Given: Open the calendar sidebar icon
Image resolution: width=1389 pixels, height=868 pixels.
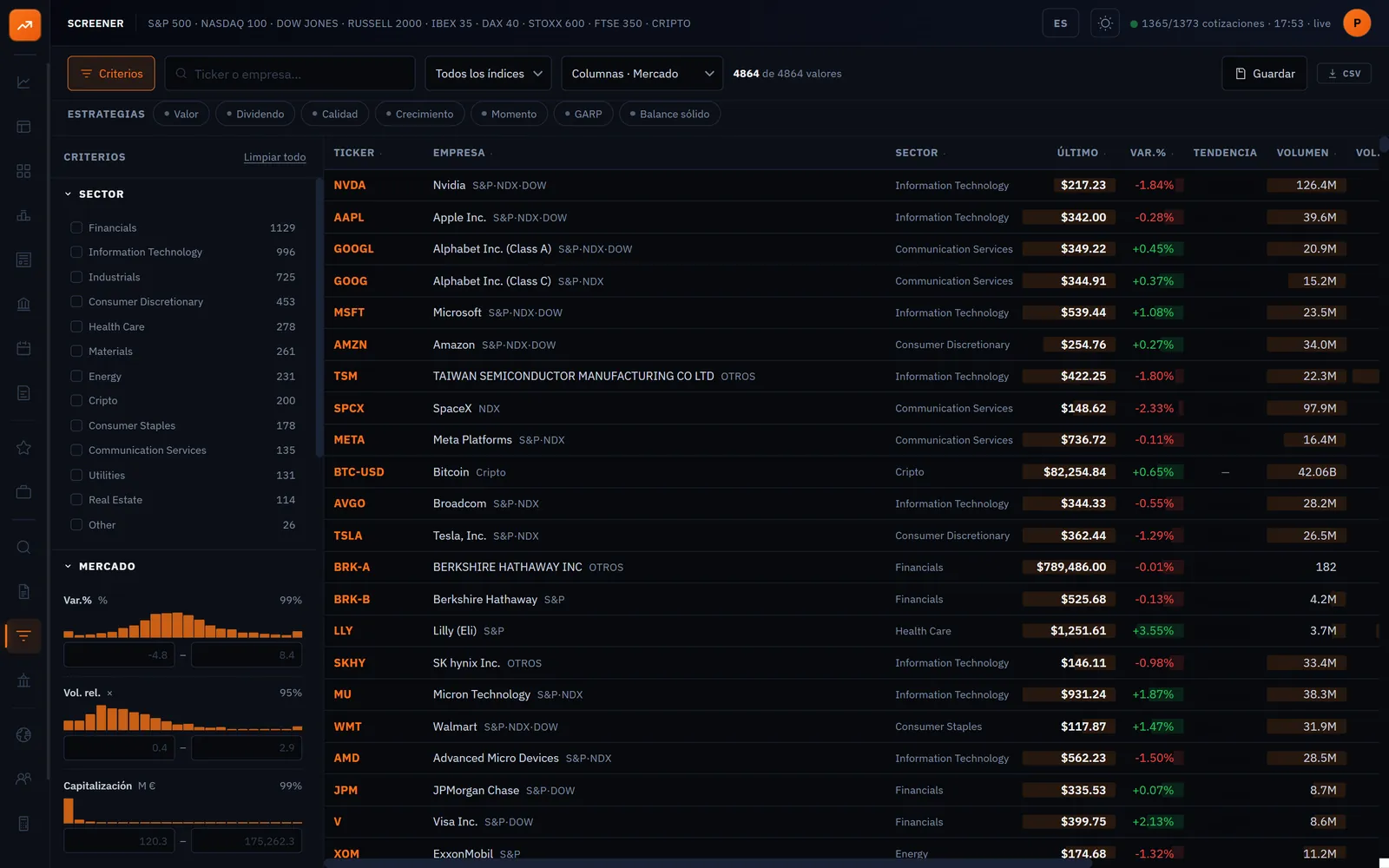Looking at the screenshot, I should click(23, 348).
